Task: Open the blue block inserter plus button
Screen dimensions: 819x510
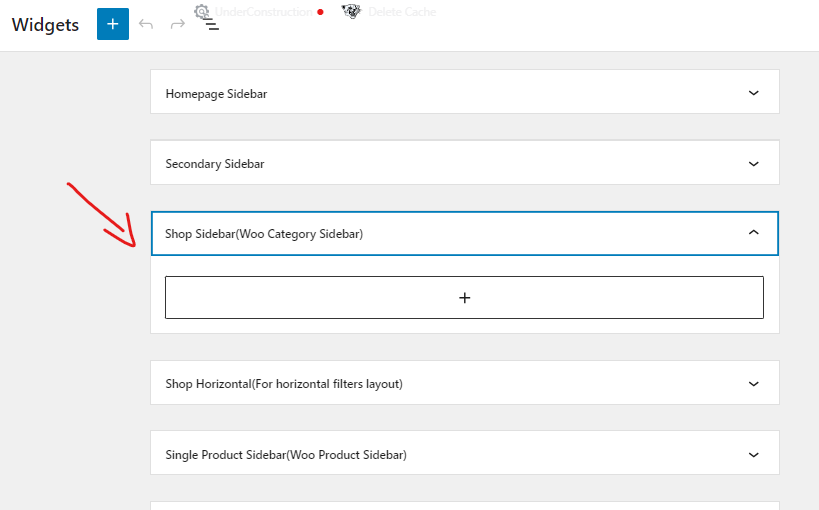Action: tap(113, 24)
